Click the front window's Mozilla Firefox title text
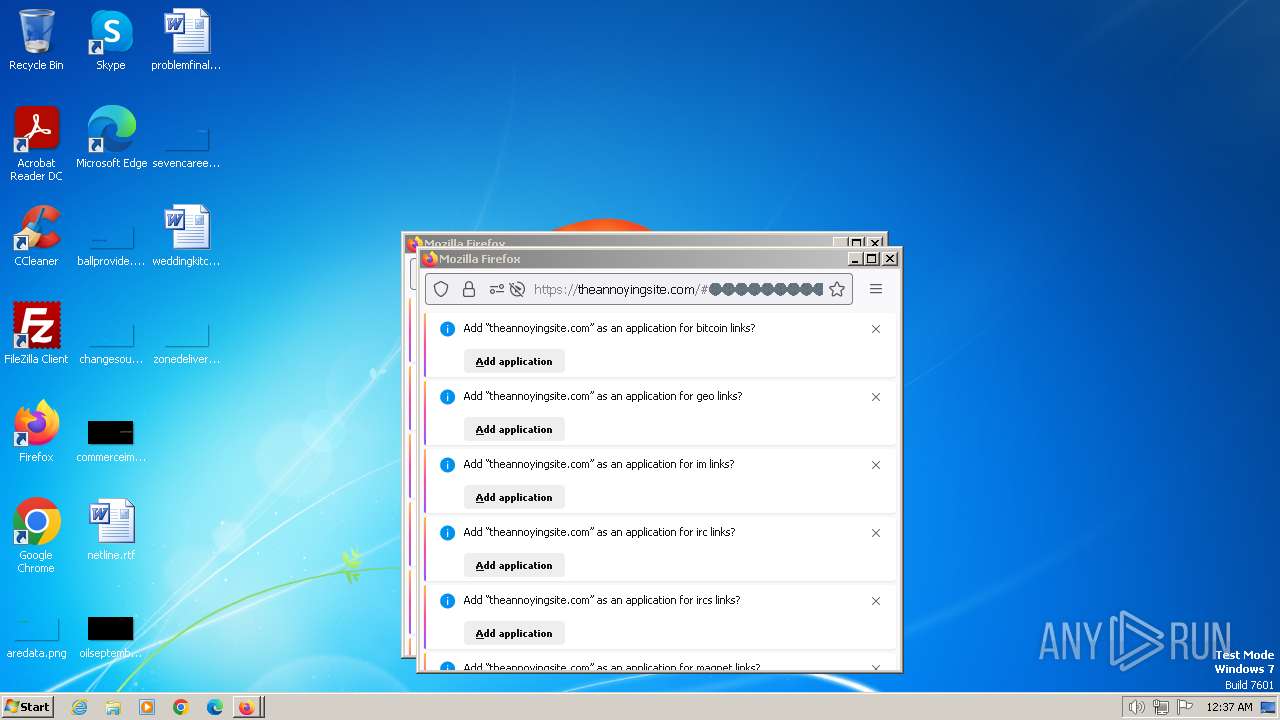Screen dimensions: 1280x720 [480, 258]
